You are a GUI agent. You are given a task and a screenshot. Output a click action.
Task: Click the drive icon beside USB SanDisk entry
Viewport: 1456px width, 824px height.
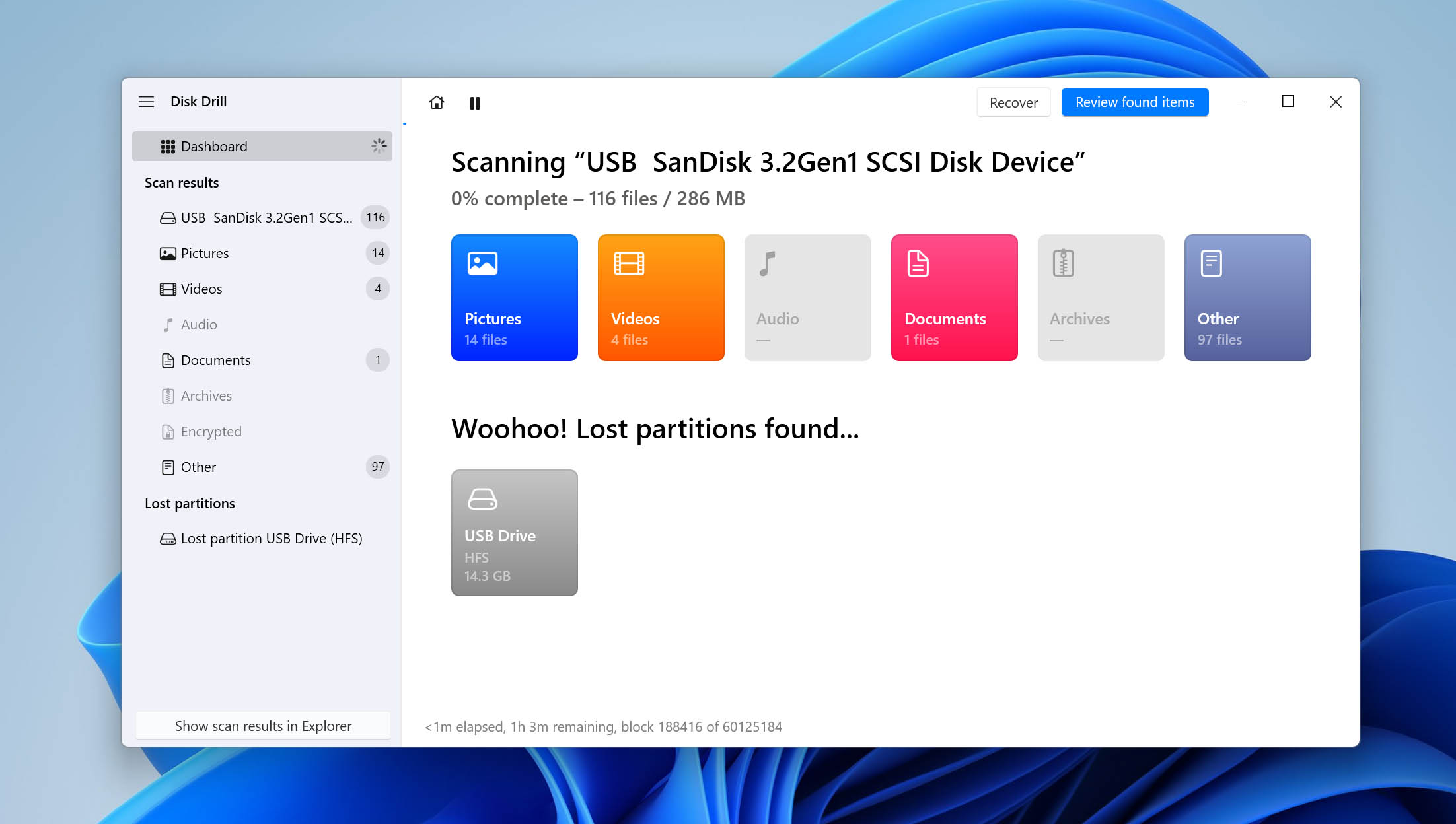tap(168, 218)
